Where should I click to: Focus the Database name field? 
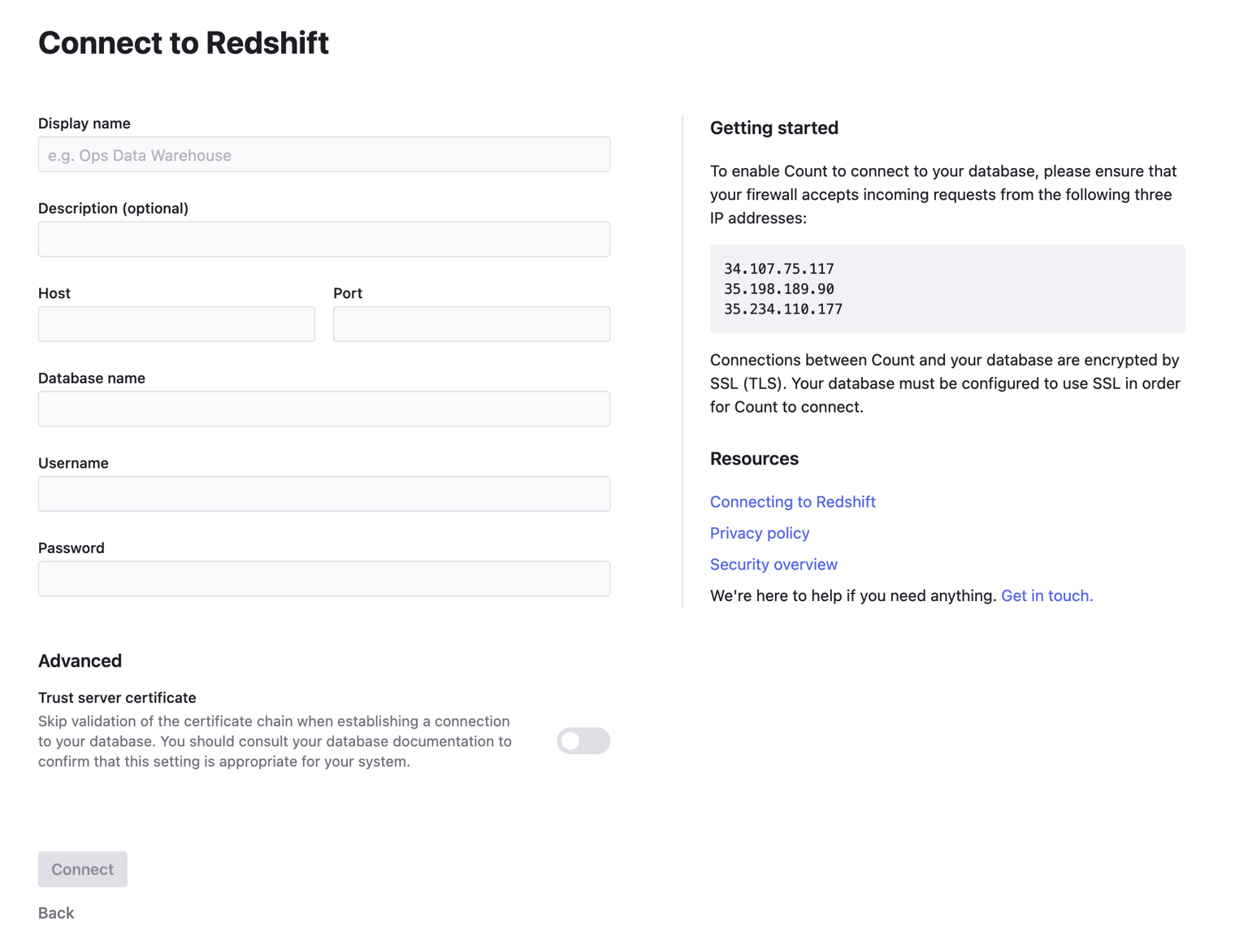(324, 409)
